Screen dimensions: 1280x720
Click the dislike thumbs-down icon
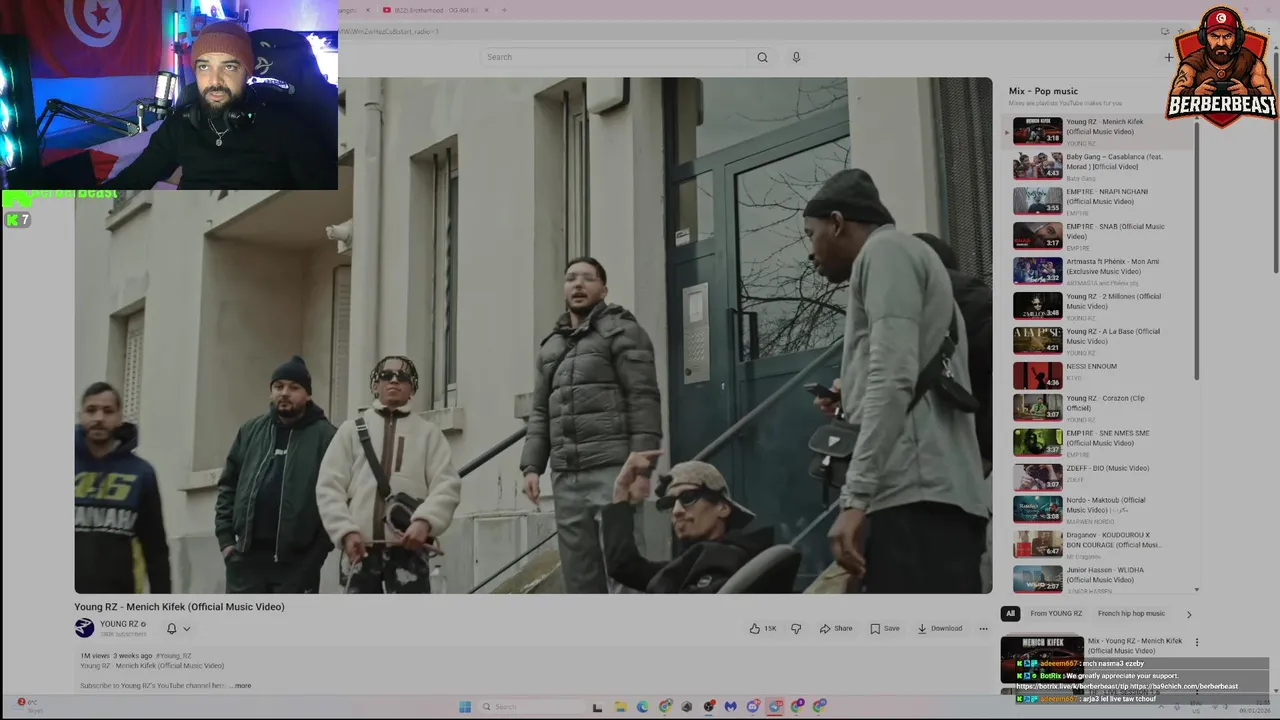(x=796, y=628)
